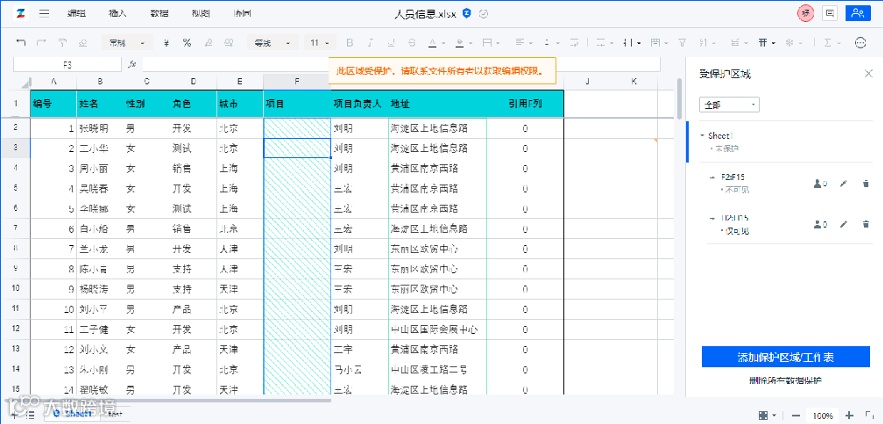Open the hamburger main menu
Viewport: 883px width, 424px height.
coord(44,14)
